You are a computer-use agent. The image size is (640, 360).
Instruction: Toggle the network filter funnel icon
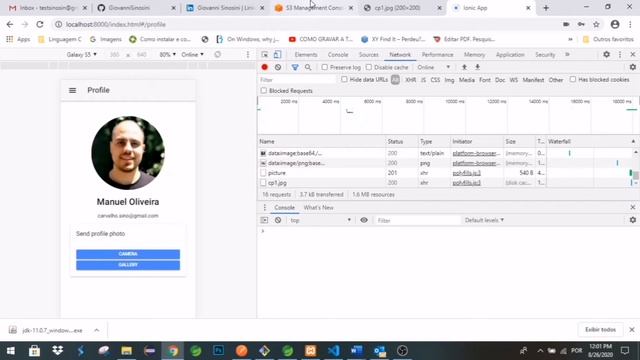tap(295, 67)
